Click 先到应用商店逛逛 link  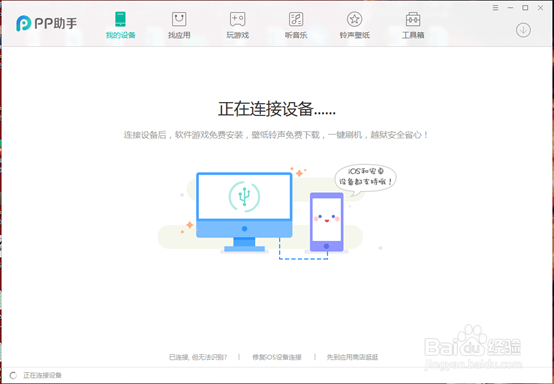click(x=352, y=357)
